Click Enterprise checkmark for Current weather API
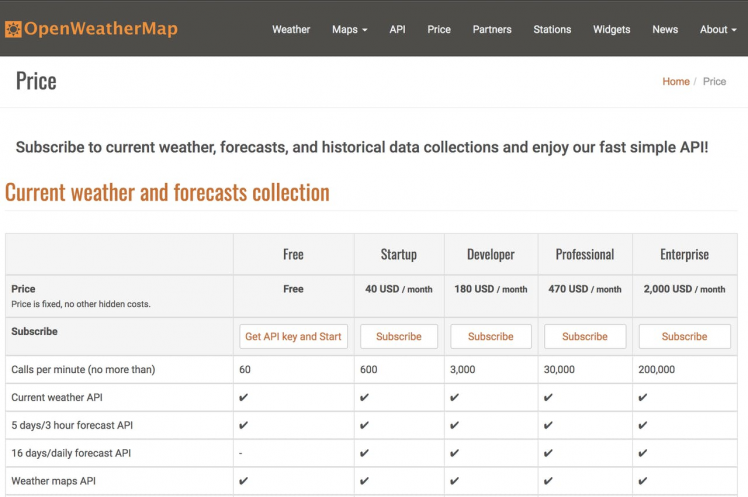748x497 pixels. click(x=643, y=397)
